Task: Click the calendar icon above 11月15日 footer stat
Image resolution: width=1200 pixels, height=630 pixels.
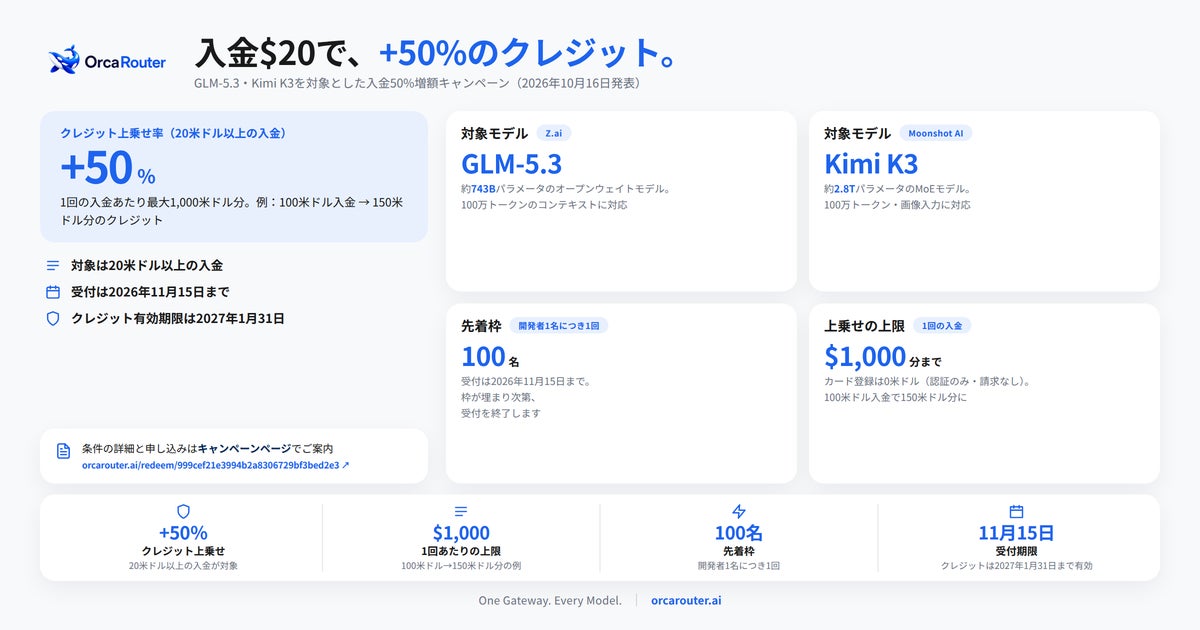Action: pyautogui.click(x=1016, y=511)
